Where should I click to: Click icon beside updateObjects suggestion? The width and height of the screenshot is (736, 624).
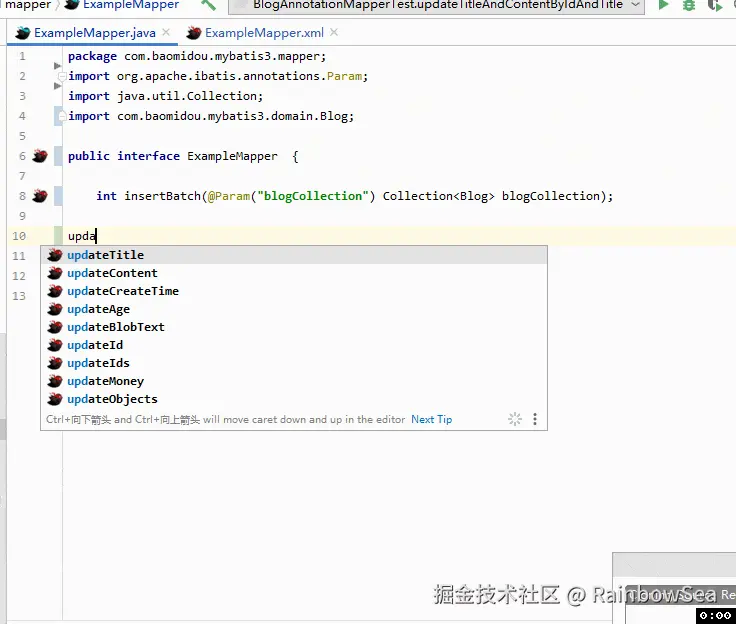click(x=55, y=399)
